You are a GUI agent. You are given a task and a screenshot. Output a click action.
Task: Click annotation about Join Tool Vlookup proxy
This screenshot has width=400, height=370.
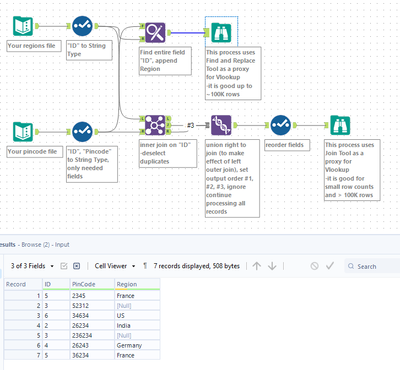352,170
